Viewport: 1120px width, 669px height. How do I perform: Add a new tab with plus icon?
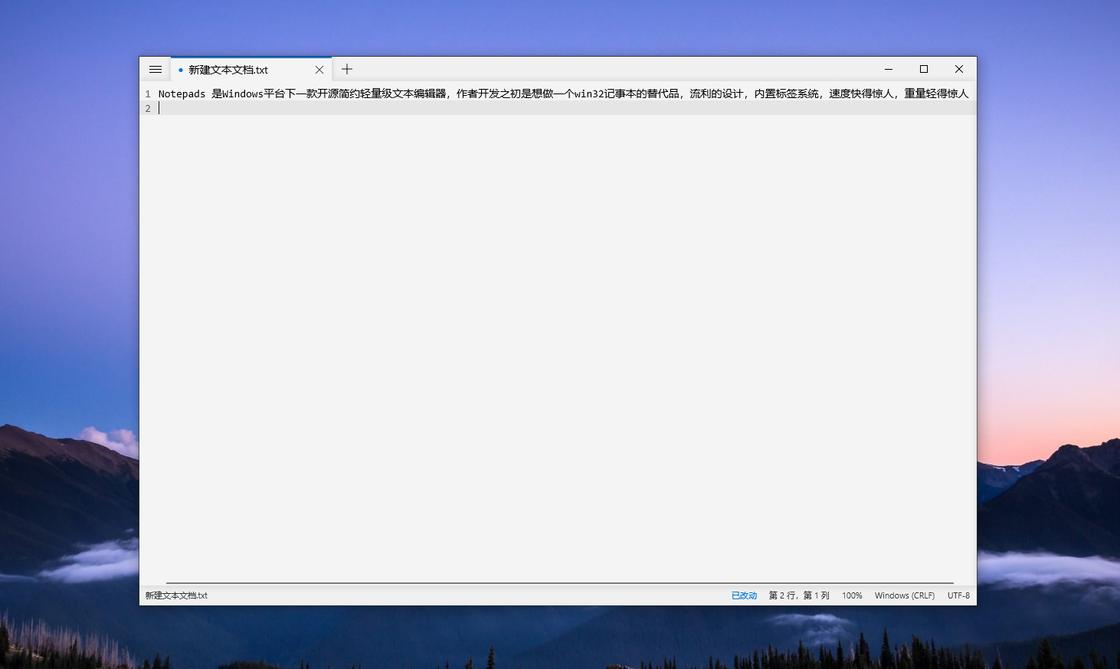[347, 69]
